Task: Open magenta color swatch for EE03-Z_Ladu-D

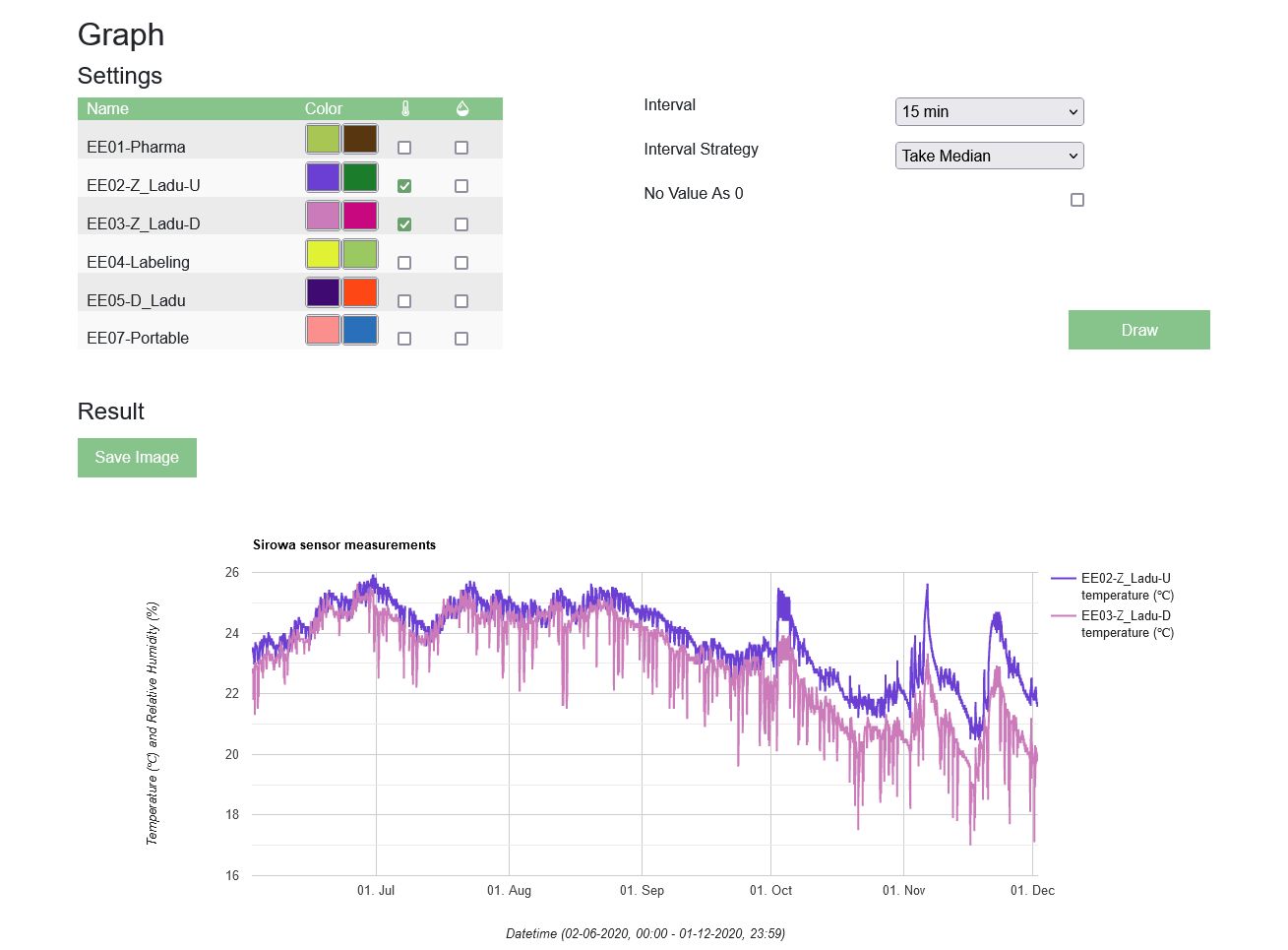Action: click(x=360, y=216)
